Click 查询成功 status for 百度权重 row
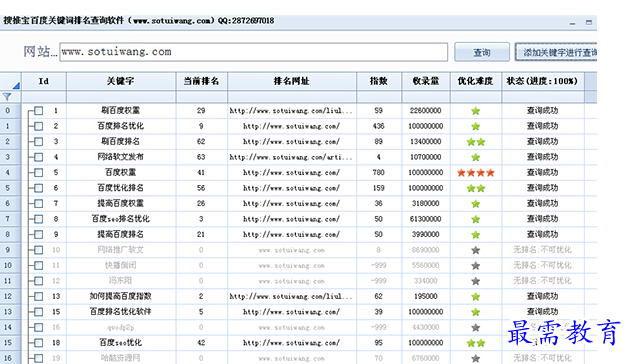 point(542,173)
